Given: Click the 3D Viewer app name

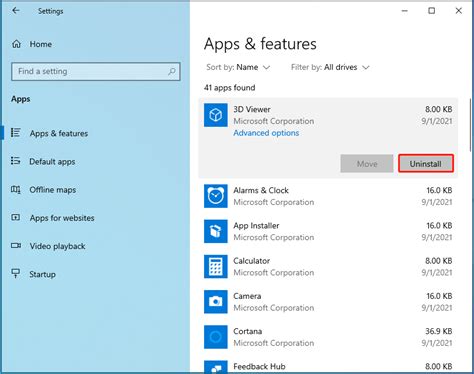Looking at the screenshot, I should click(x=252, y=109).
